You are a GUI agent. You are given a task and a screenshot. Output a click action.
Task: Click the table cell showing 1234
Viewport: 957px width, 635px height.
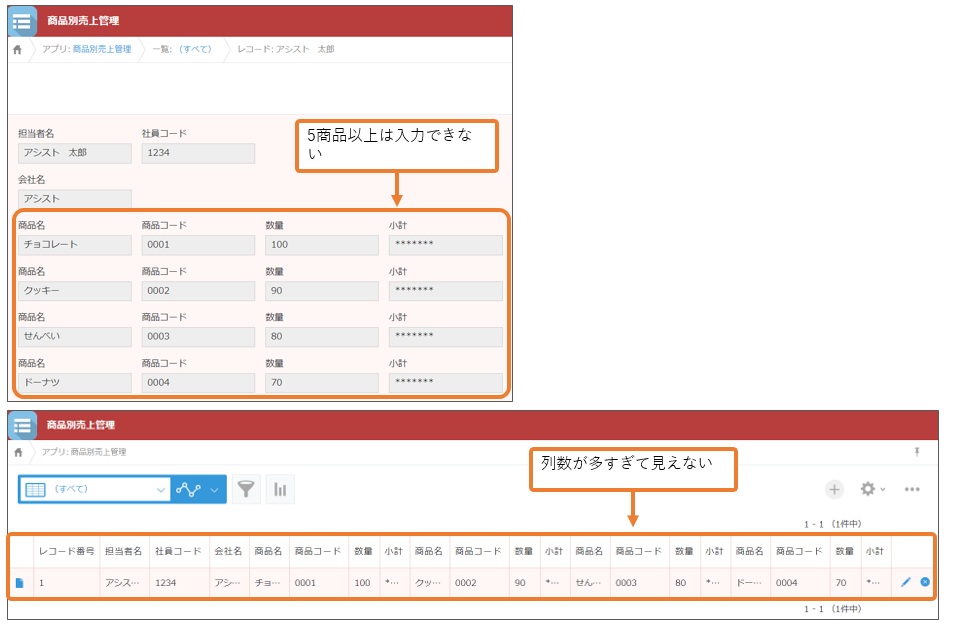point(178,583)
